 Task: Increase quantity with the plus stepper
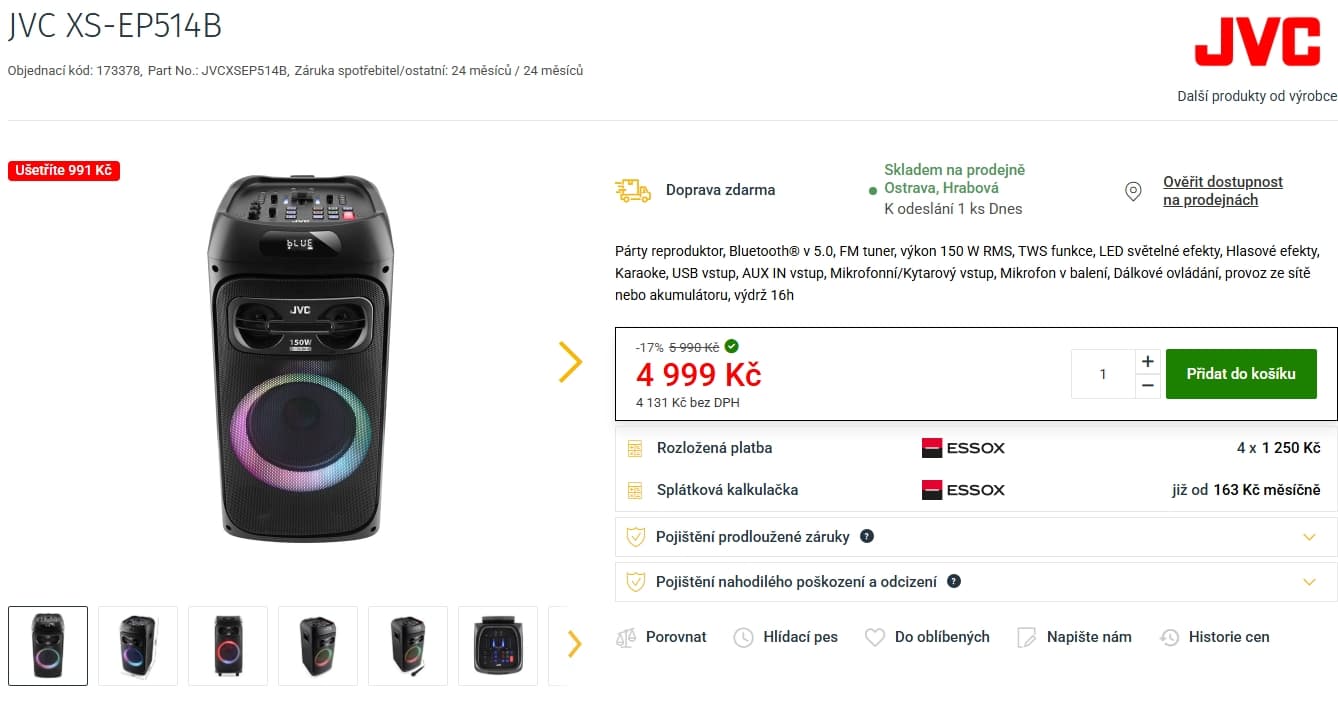point(1147,361)
